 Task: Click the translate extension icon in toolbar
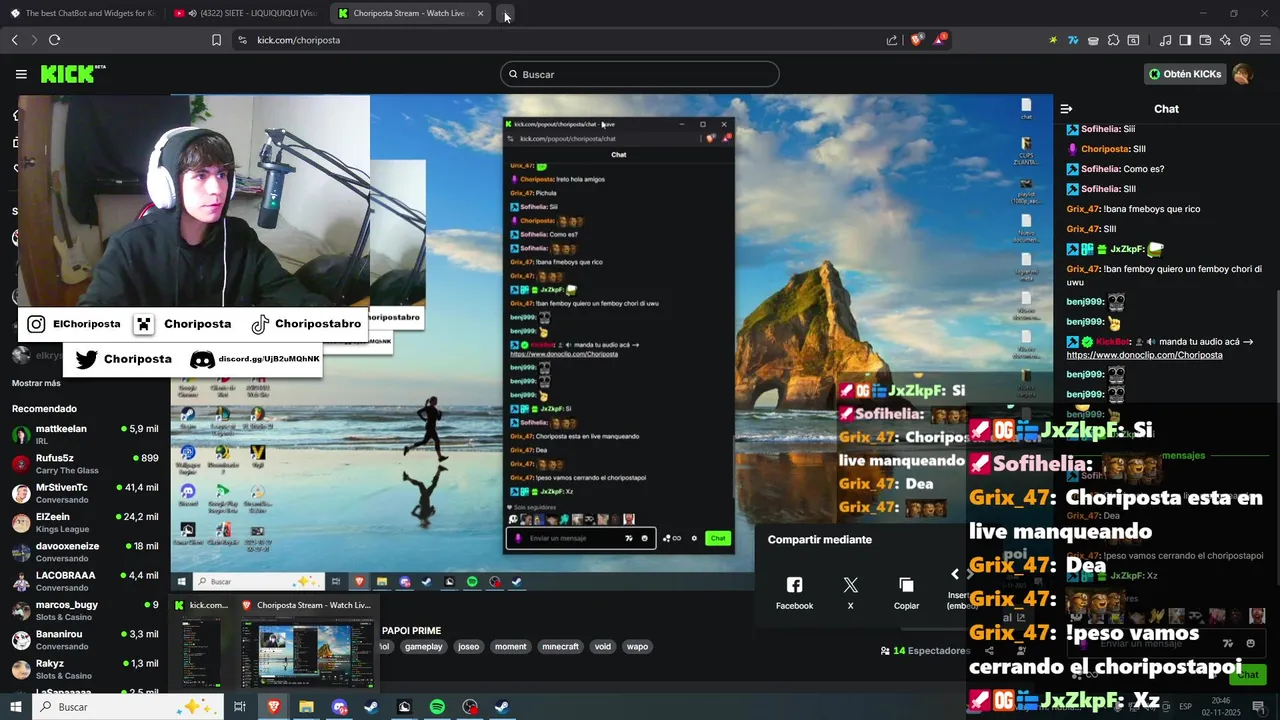pos(1073,40)
